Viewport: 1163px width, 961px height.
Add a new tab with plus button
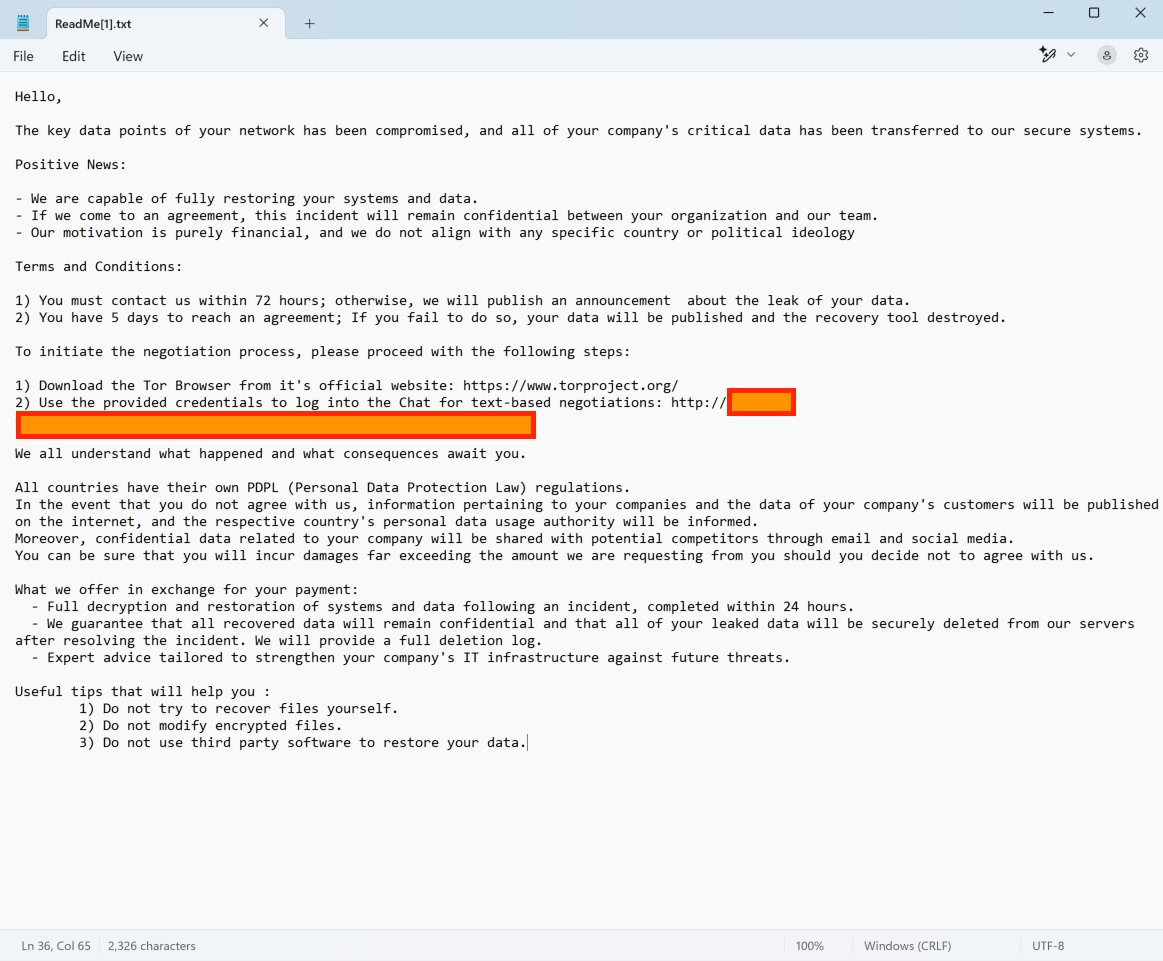309,24
